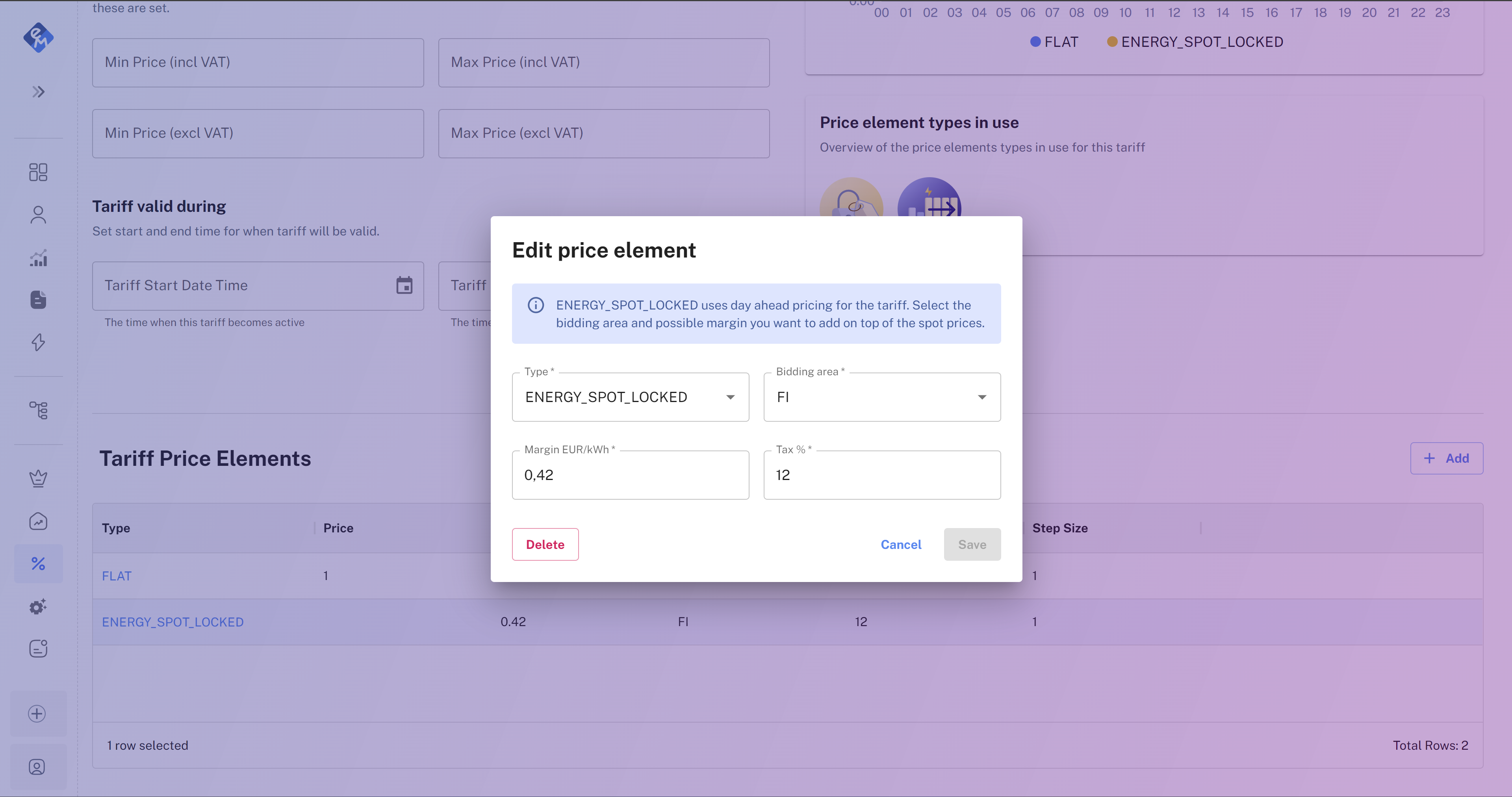
Task: Open analytics via bar chart icon
Action: pos(38,258)
